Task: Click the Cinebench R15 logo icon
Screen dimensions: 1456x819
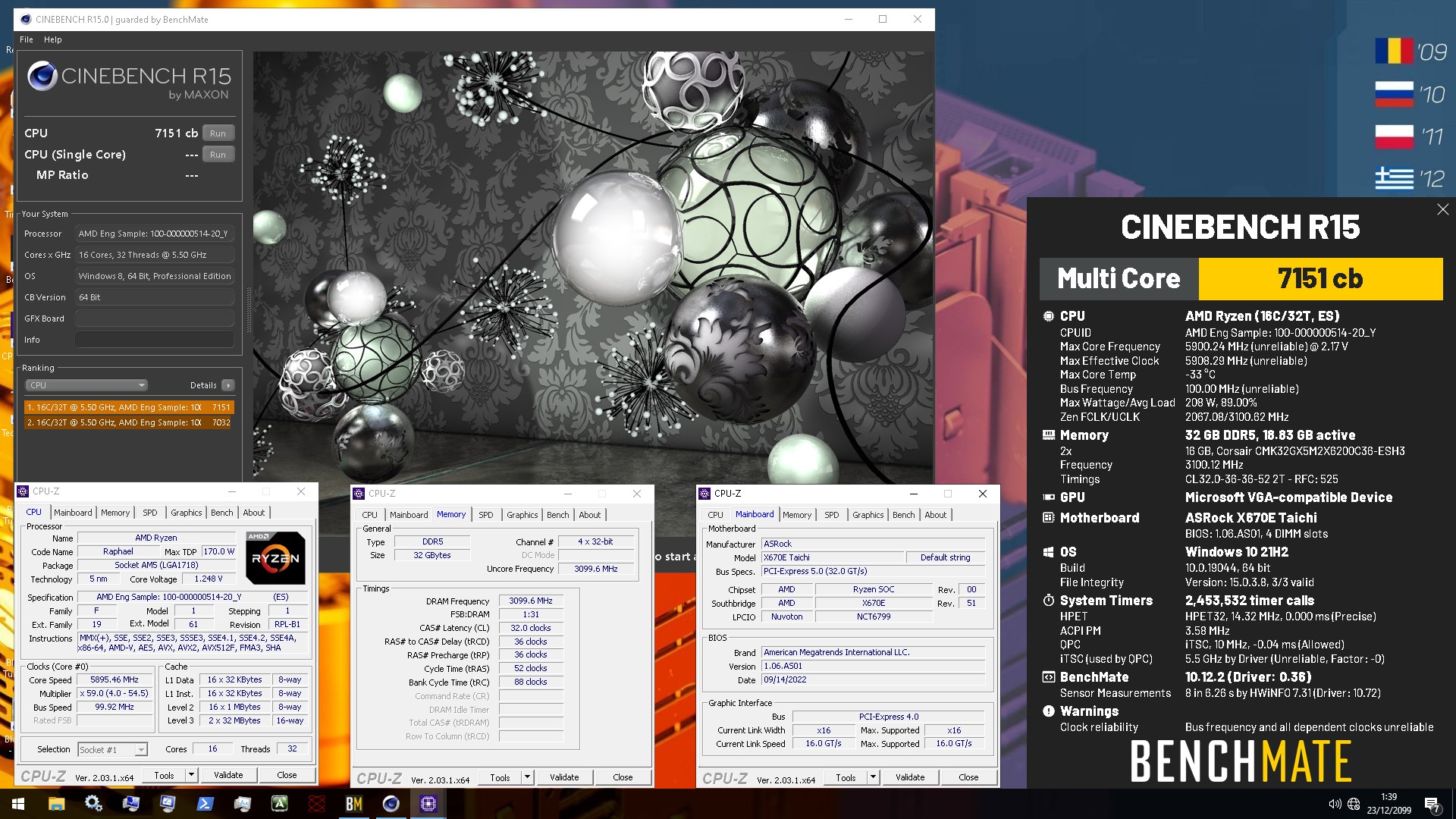Action: click(42, 77)
